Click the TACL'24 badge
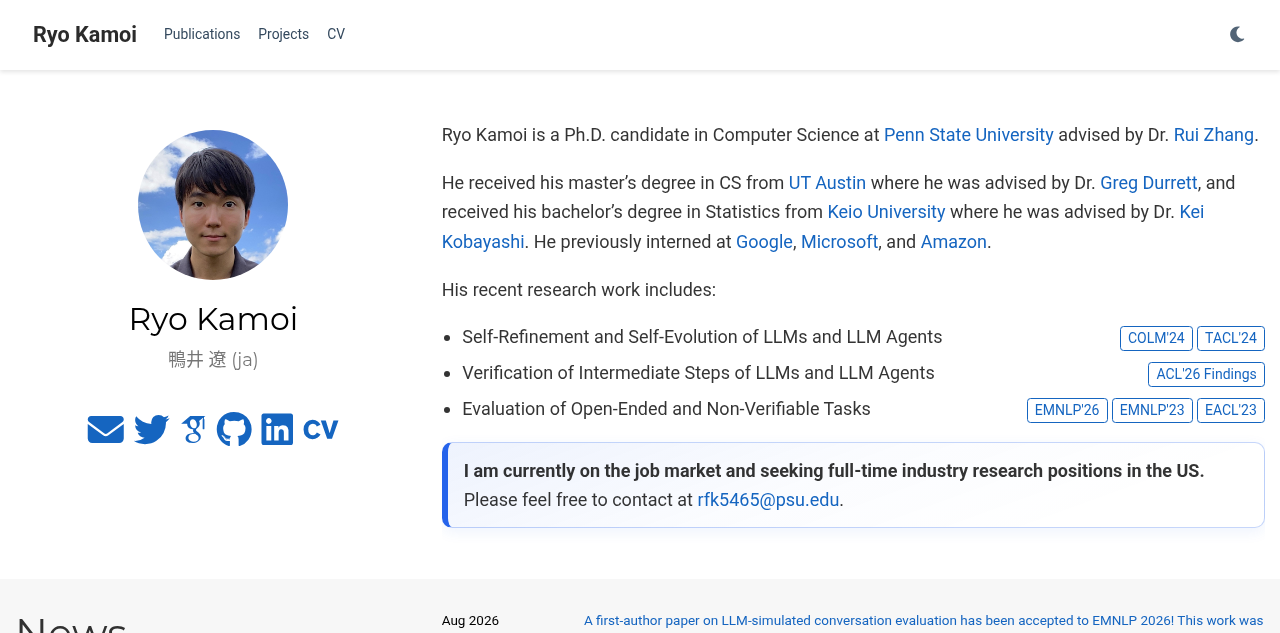Viewport: 1280px width, 633px height. click(1231, 338)
